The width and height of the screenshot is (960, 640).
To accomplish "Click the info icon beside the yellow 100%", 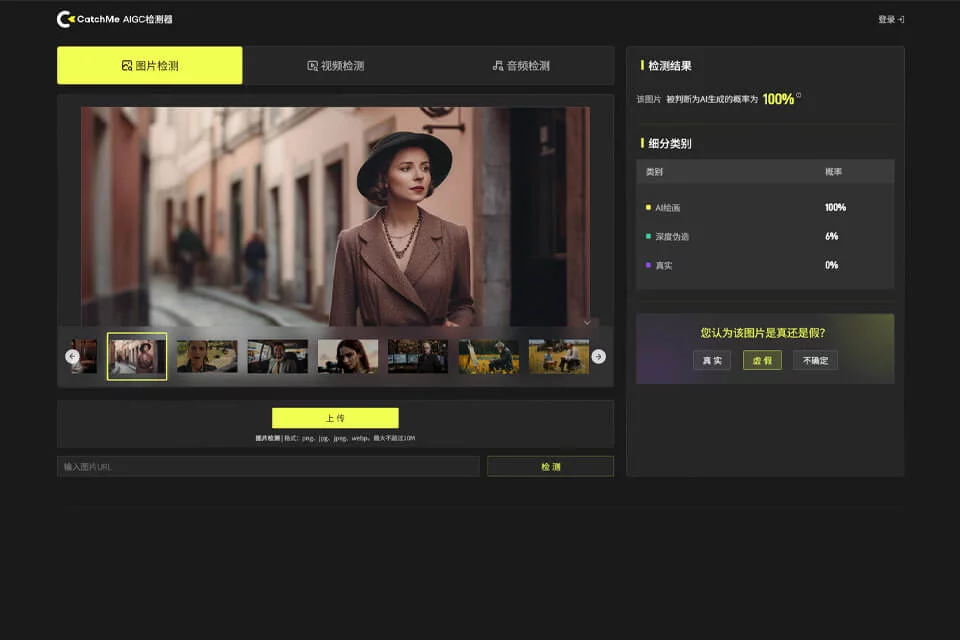I will pos(798,95).
